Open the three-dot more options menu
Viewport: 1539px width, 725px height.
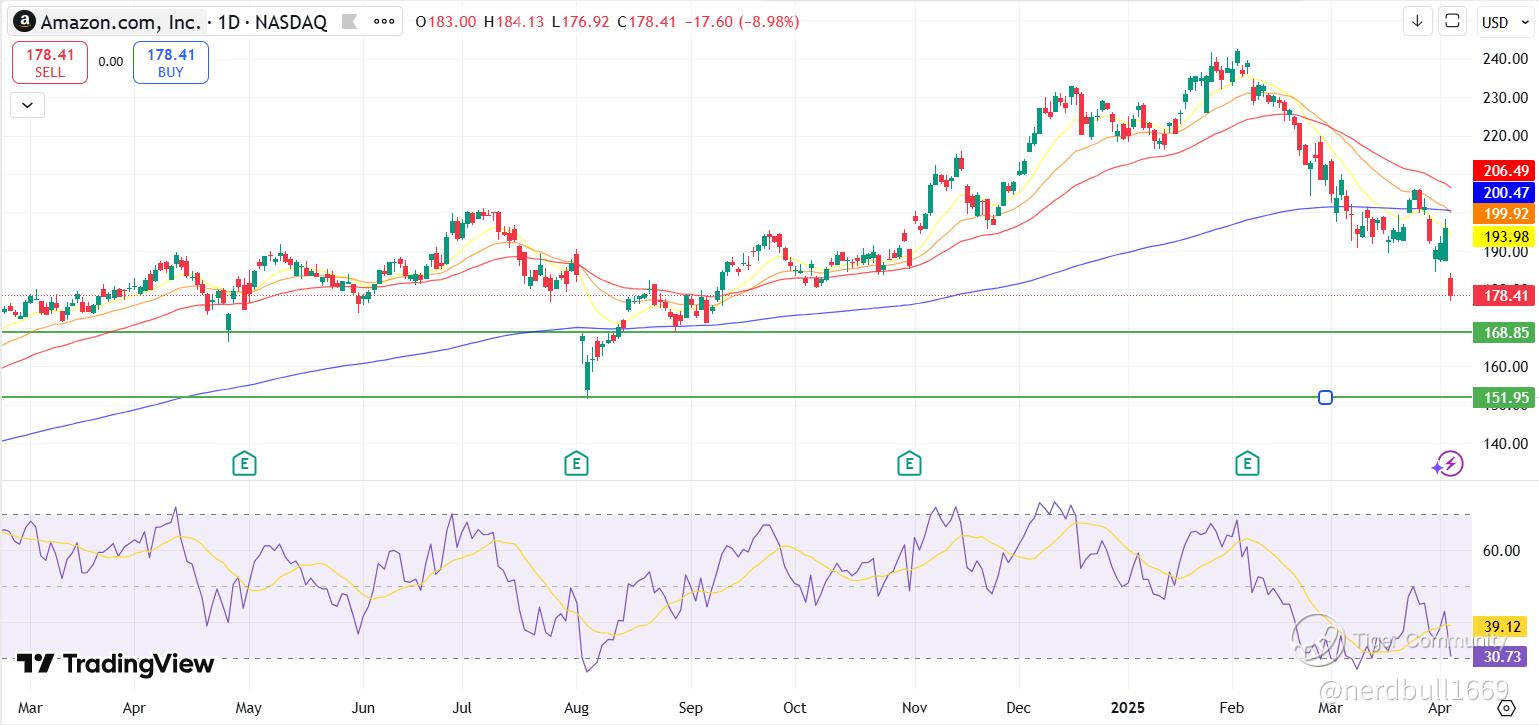[x=385, y=21]
